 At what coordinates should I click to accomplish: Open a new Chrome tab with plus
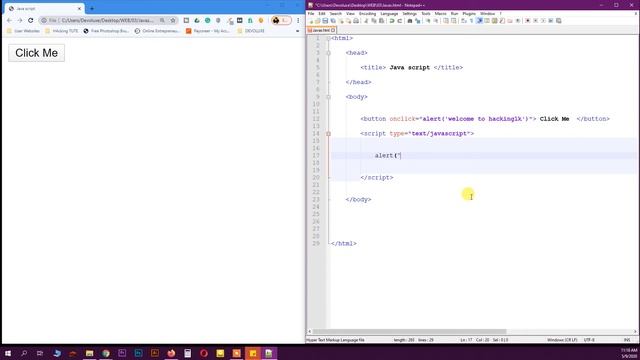tap(92, 8)
